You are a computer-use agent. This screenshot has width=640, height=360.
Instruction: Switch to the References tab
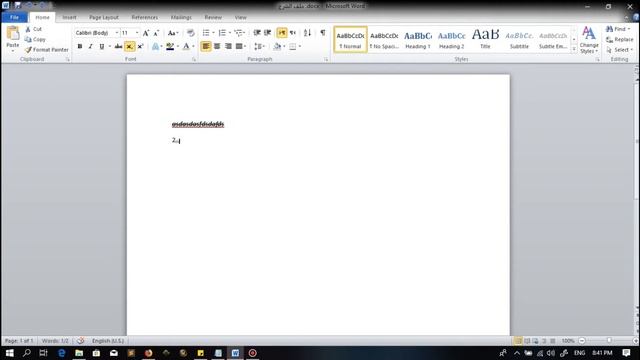pos(144,18)
